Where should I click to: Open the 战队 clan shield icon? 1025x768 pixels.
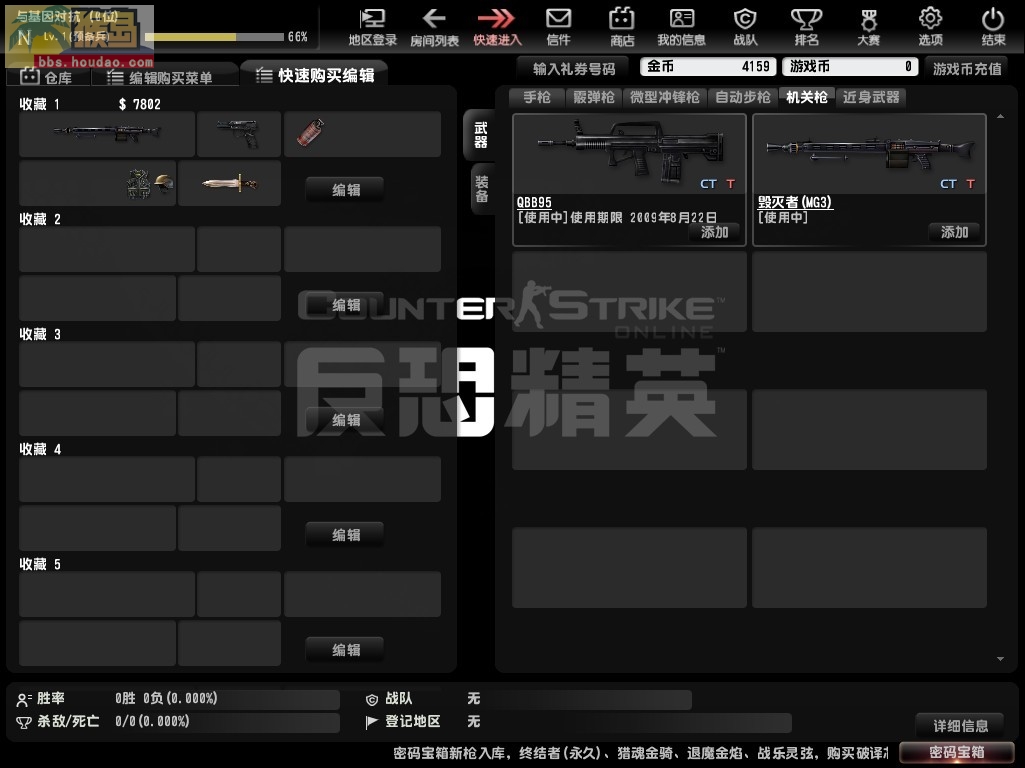point(745,27)
